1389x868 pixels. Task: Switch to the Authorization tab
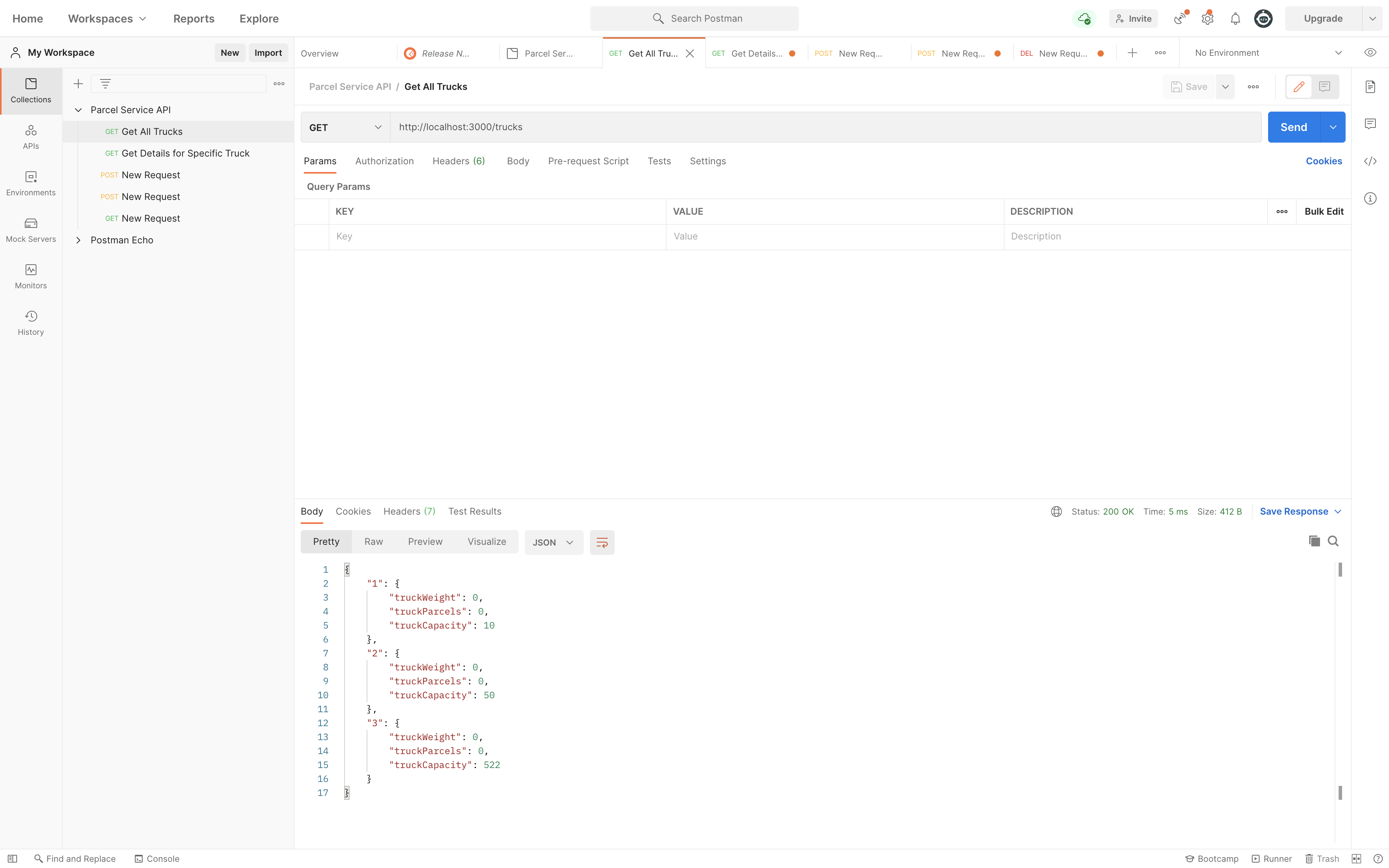384,161
